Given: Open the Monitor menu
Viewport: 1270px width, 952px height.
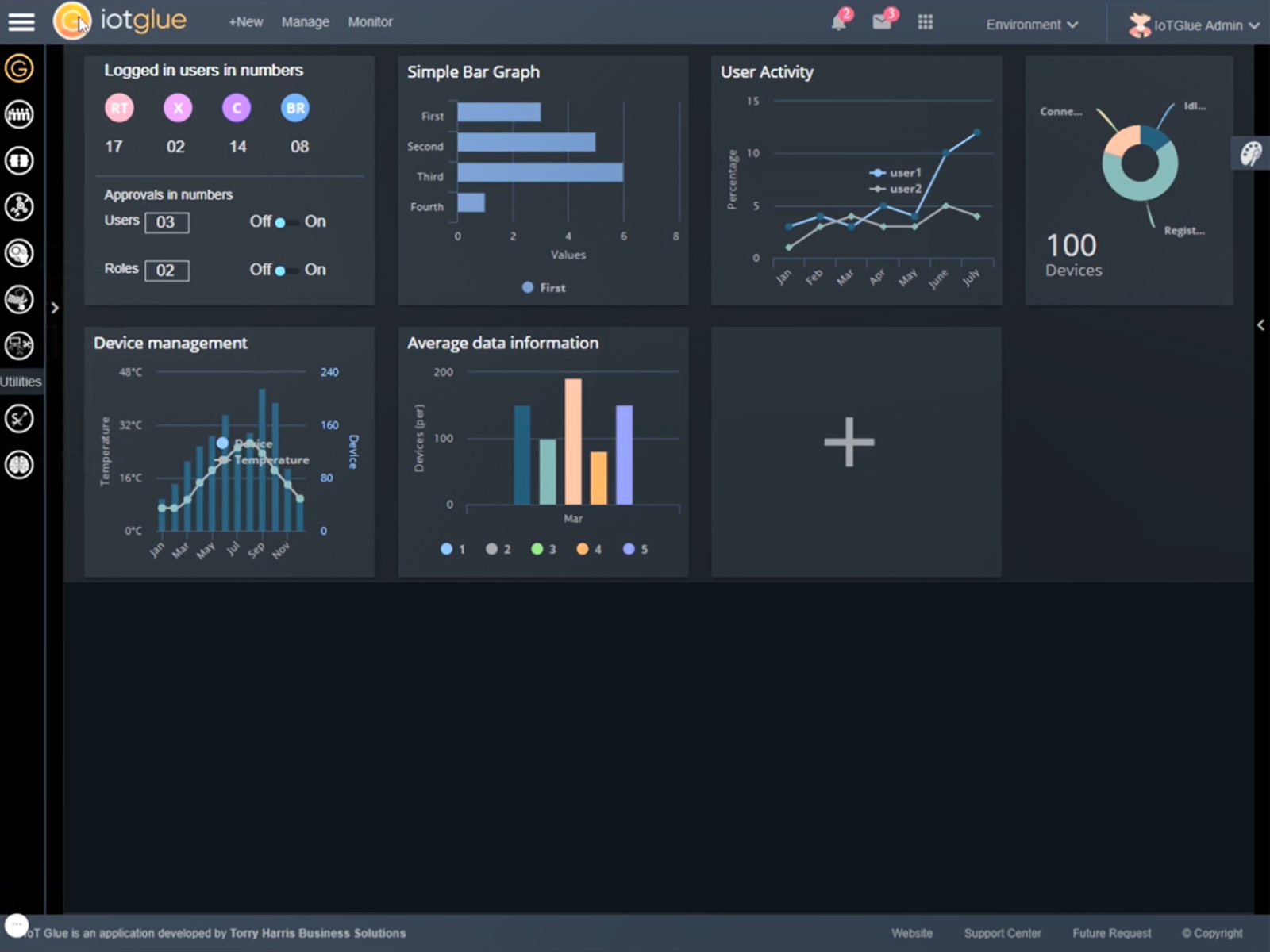Looking at the screenshot, I should pos(370,22).
